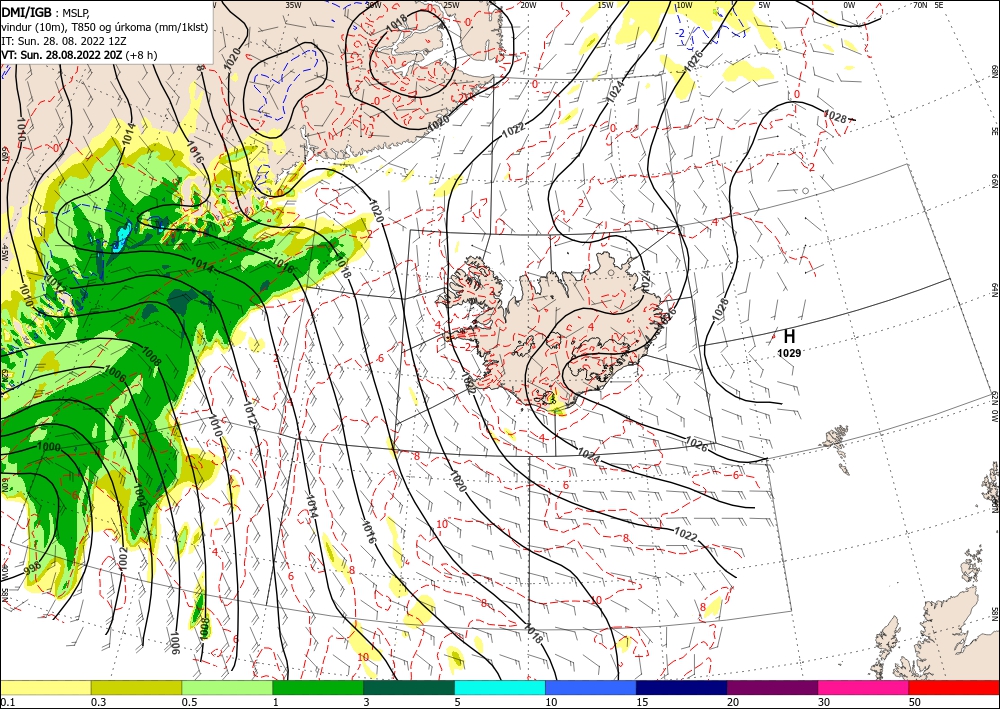This screenshot has width=1000, height=709.
Task: Click the '35W' longitude label at top
Action: 293,5
